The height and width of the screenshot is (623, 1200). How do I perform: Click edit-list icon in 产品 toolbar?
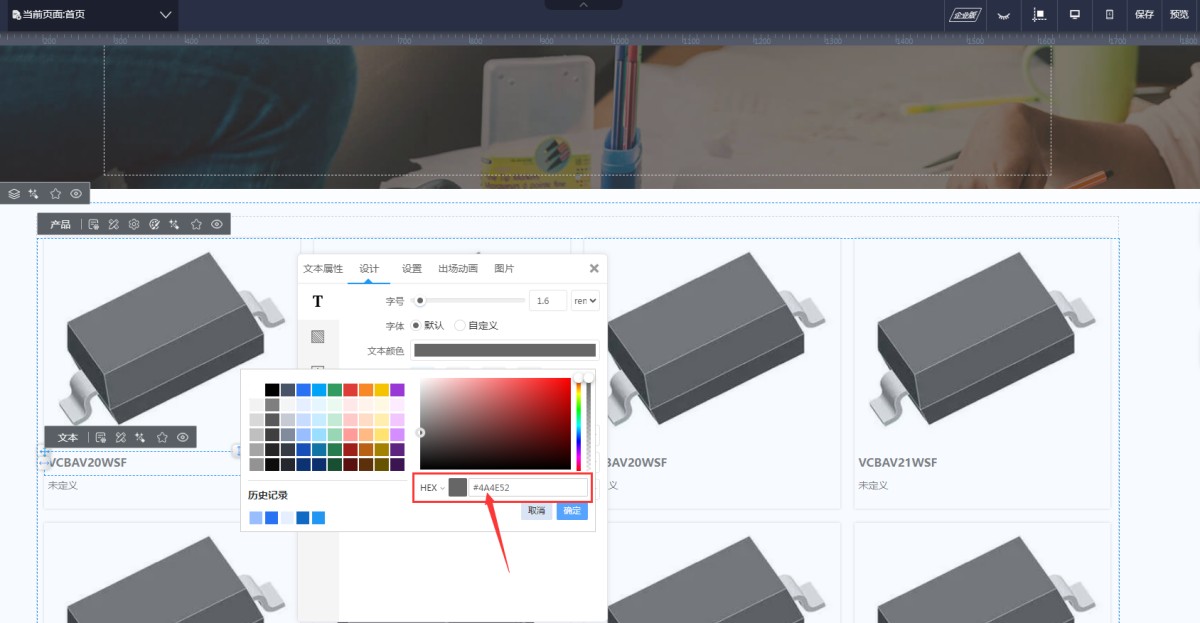(x=93, y=224)
